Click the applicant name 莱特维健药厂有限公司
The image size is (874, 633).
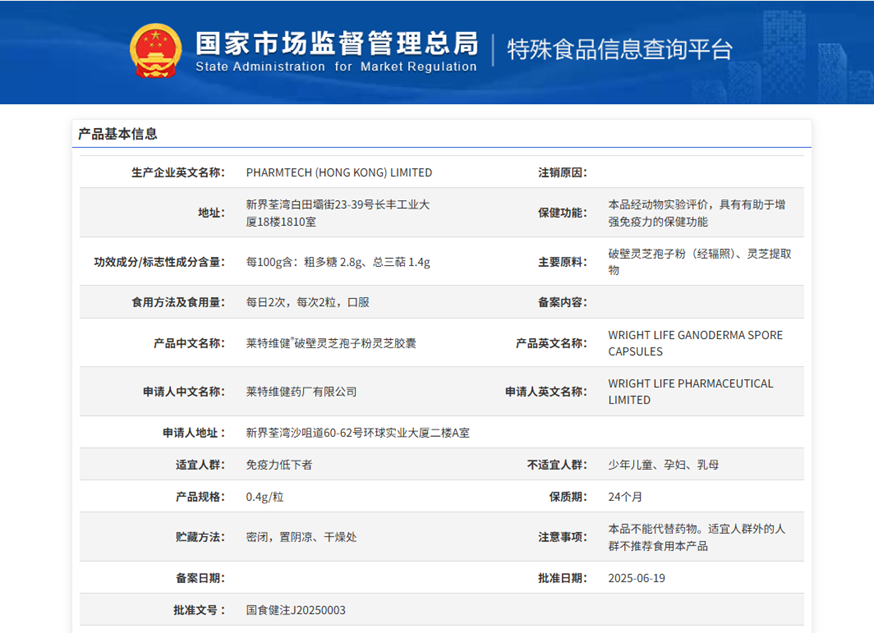(x=301, y=392)
